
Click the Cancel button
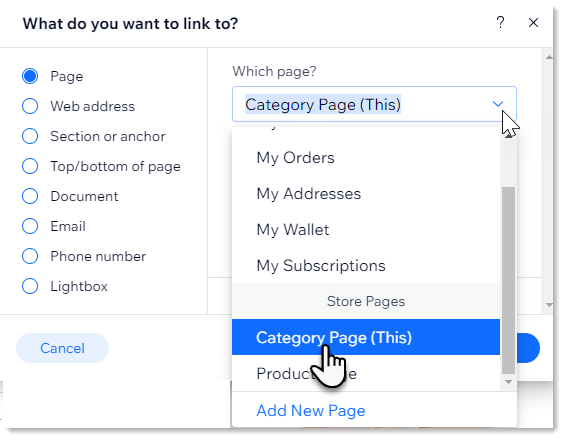[x=62, y=348]
